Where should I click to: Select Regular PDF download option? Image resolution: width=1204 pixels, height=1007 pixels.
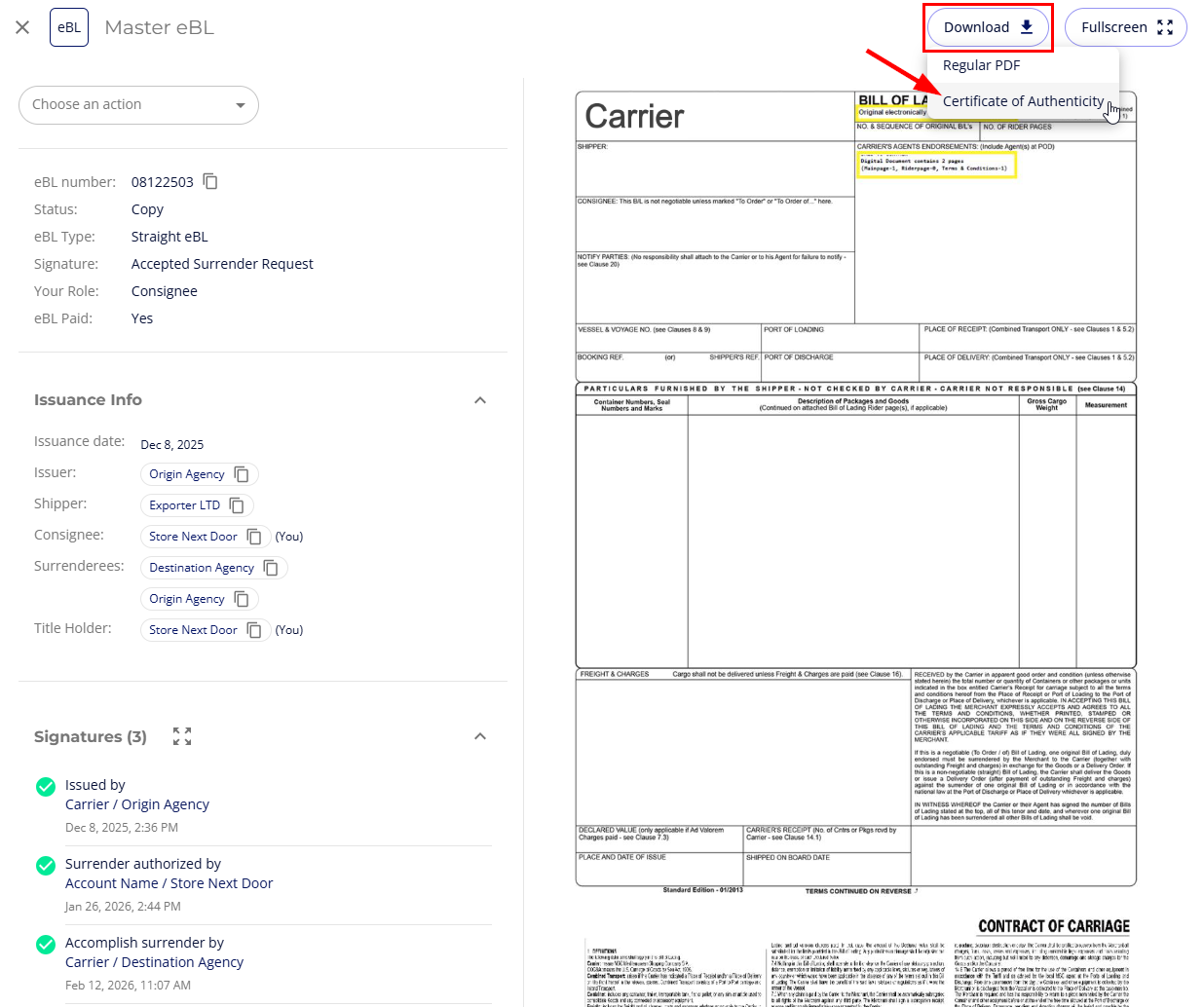click(x=981, y=65)
